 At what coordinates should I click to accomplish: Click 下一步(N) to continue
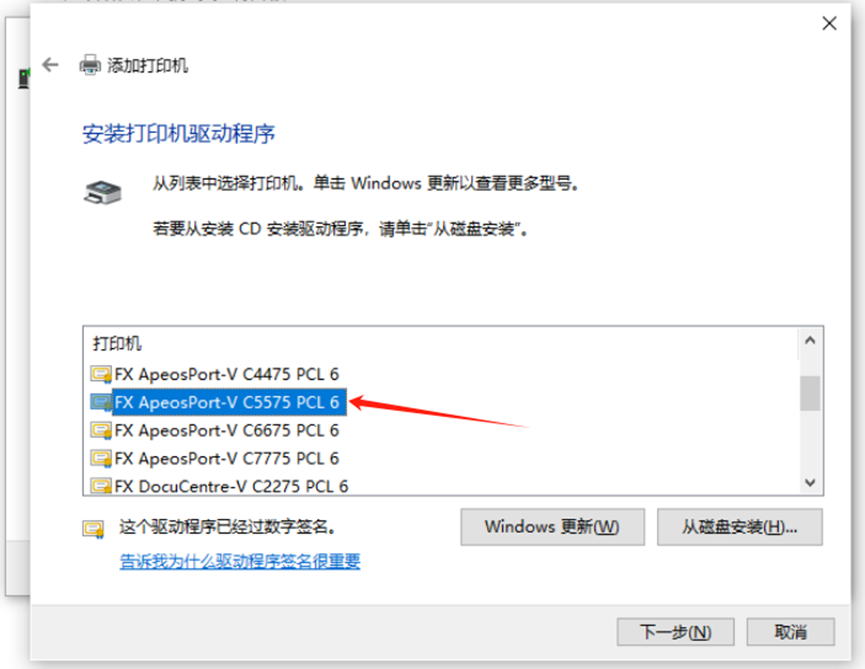pos(675,631)
